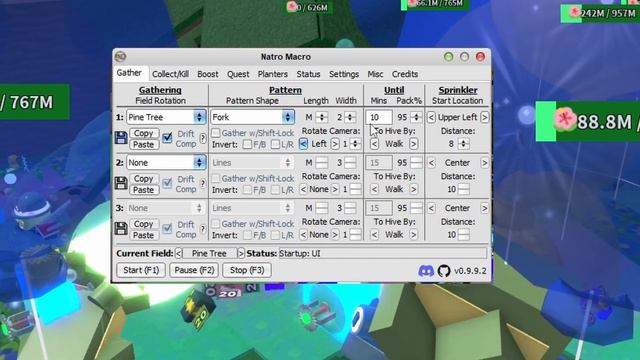Image resolution: width=640 pixels, height=360 pixels.
Task: Toggle Invert L/R checkbox in row 1
Action: [x=275, y=144]
